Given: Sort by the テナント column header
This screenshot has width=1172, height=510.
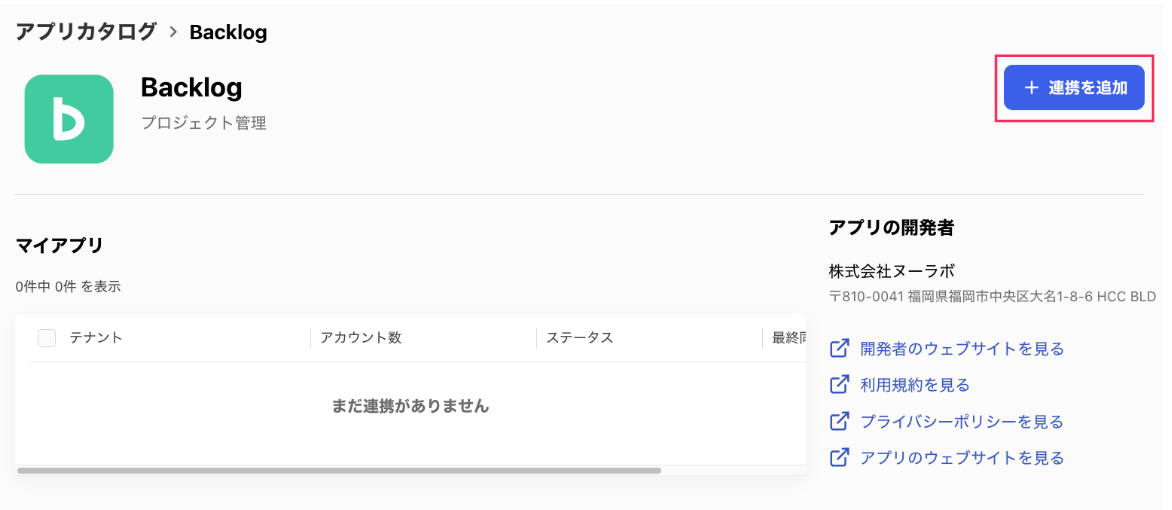Looking at the screenshot, I should (96, 338).
